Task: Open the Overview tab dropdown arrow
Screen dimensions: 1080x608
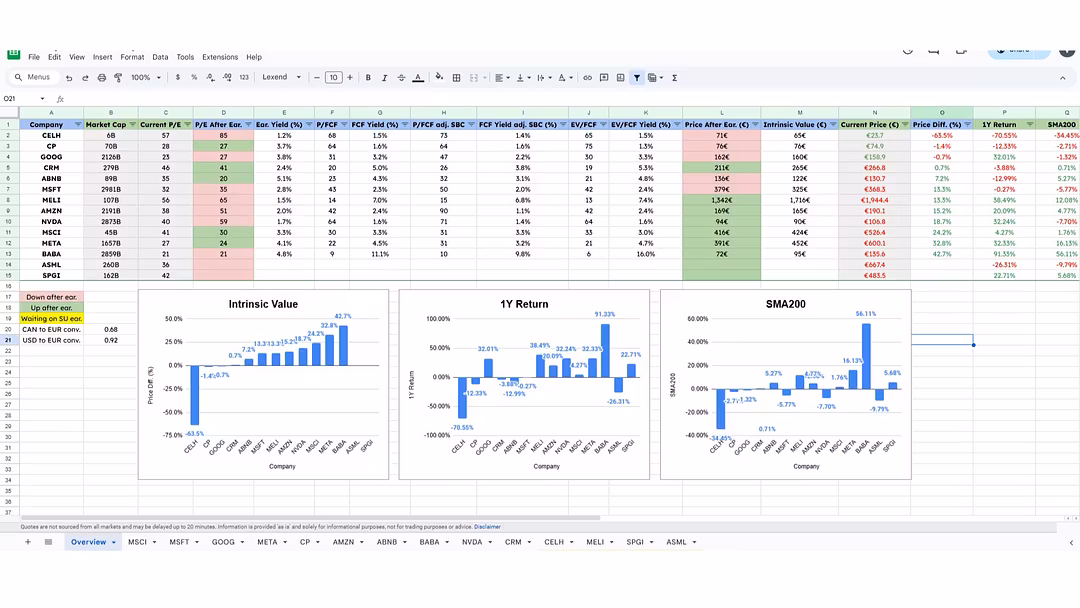Action: 114,542
